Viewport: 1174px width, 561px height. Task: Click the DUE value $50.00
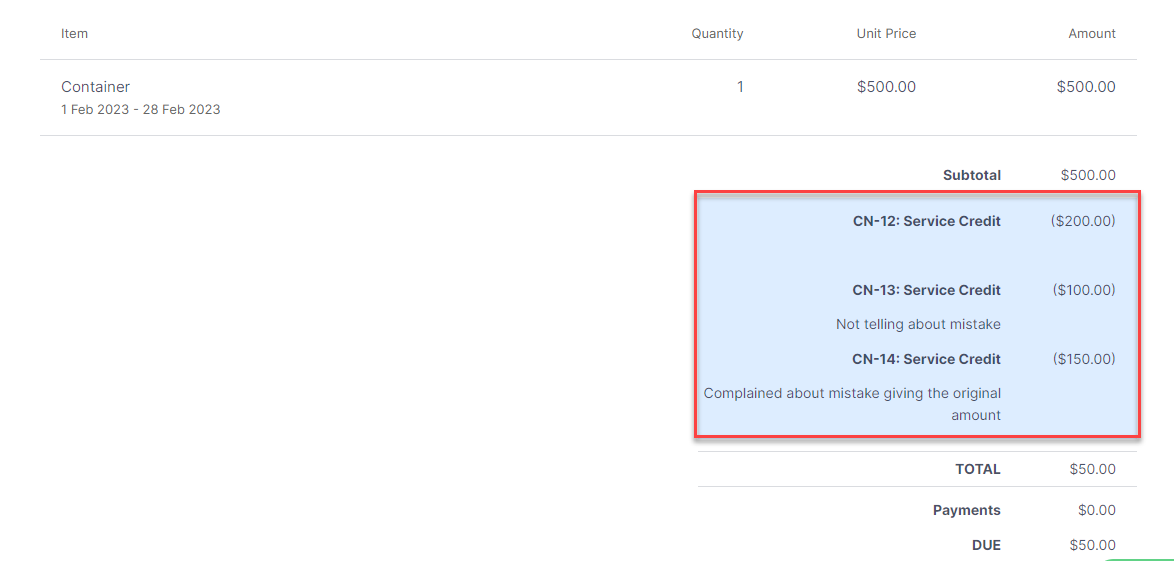(1092, 545)
